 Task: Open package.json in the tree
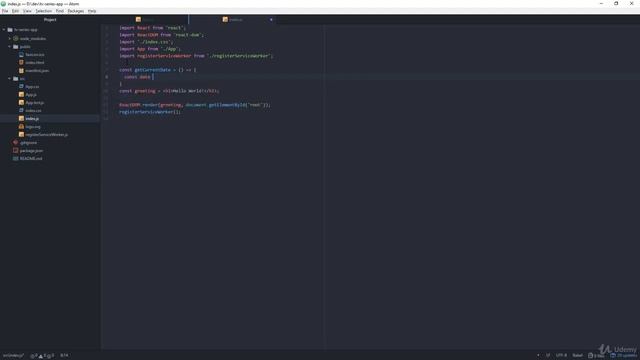(x=31, y=151)
